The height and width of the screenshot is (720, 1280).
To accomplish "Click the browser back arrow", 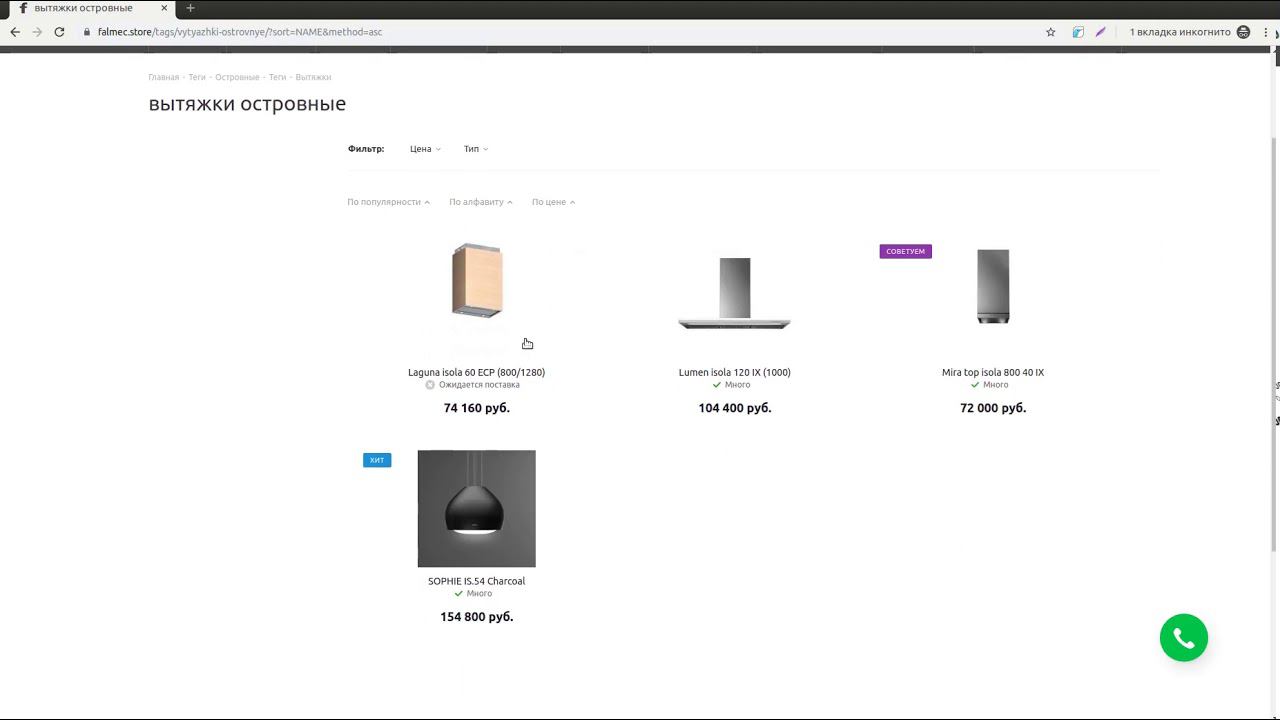I will (x=15, y=32).
